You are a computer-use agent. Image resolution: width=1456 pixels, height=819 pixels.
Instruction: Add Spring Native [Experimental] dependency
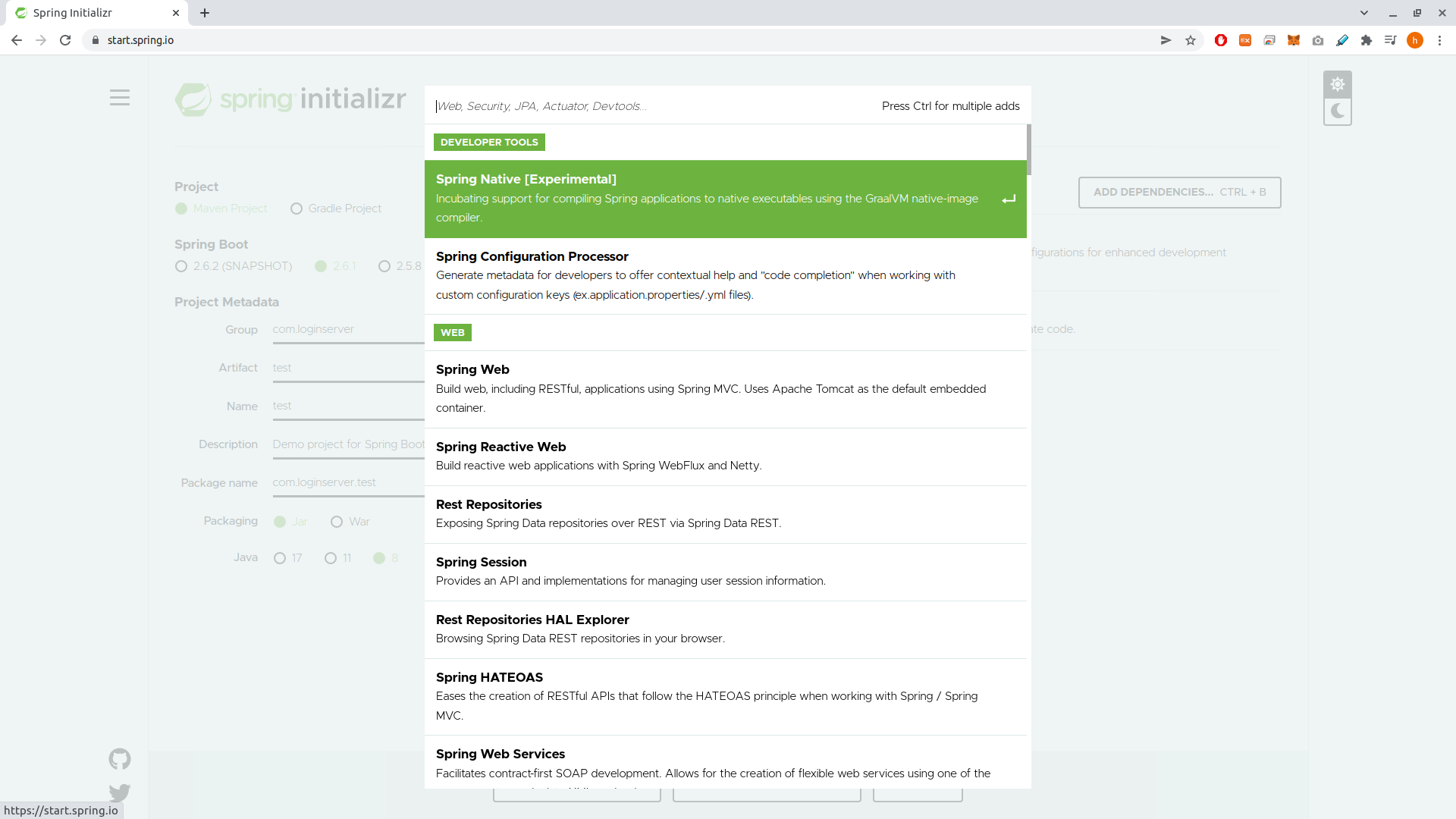726,199
